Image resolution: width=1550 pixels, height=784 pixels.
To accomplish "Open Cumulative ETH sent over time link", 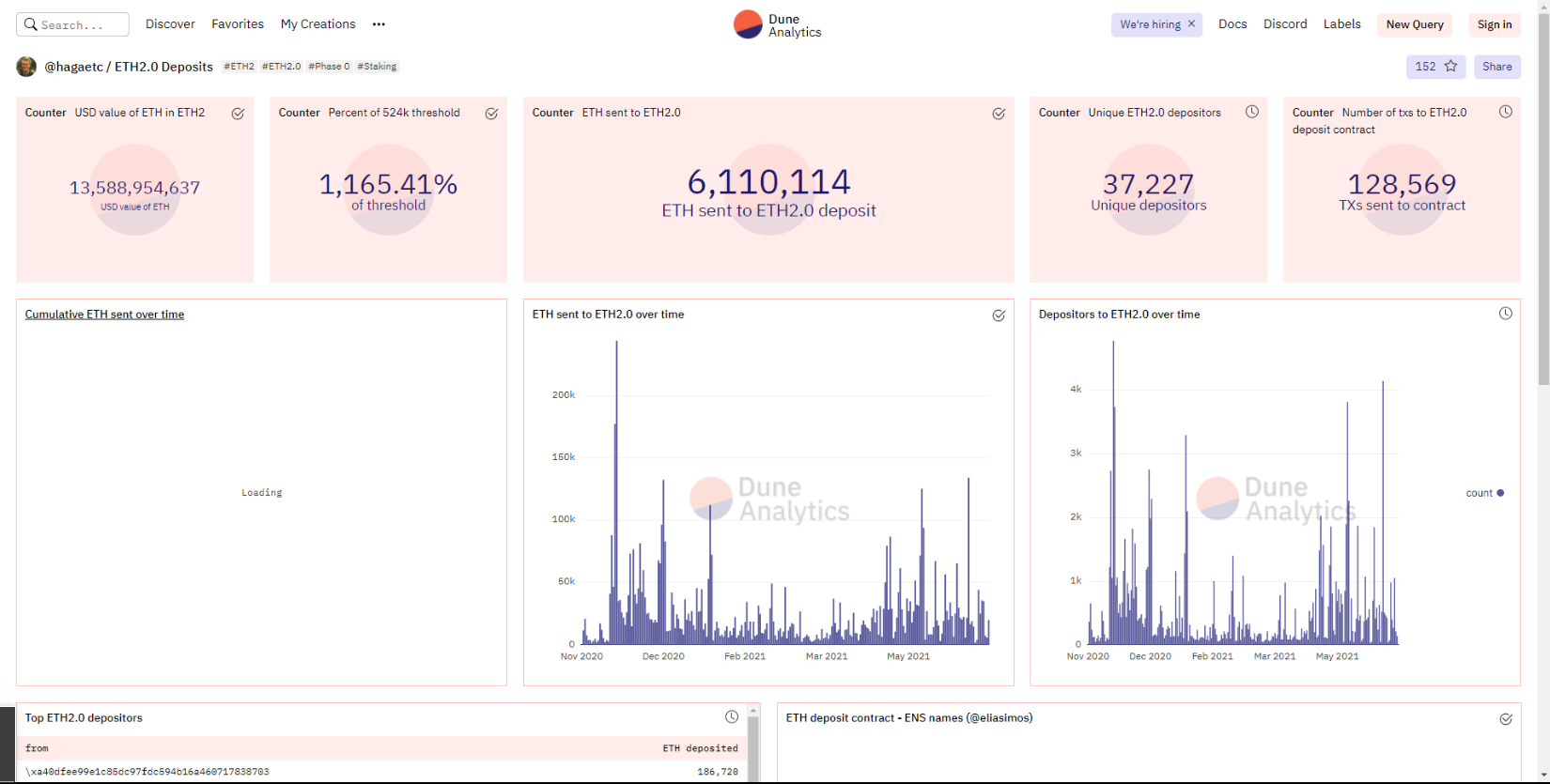I will pos(104,315).
